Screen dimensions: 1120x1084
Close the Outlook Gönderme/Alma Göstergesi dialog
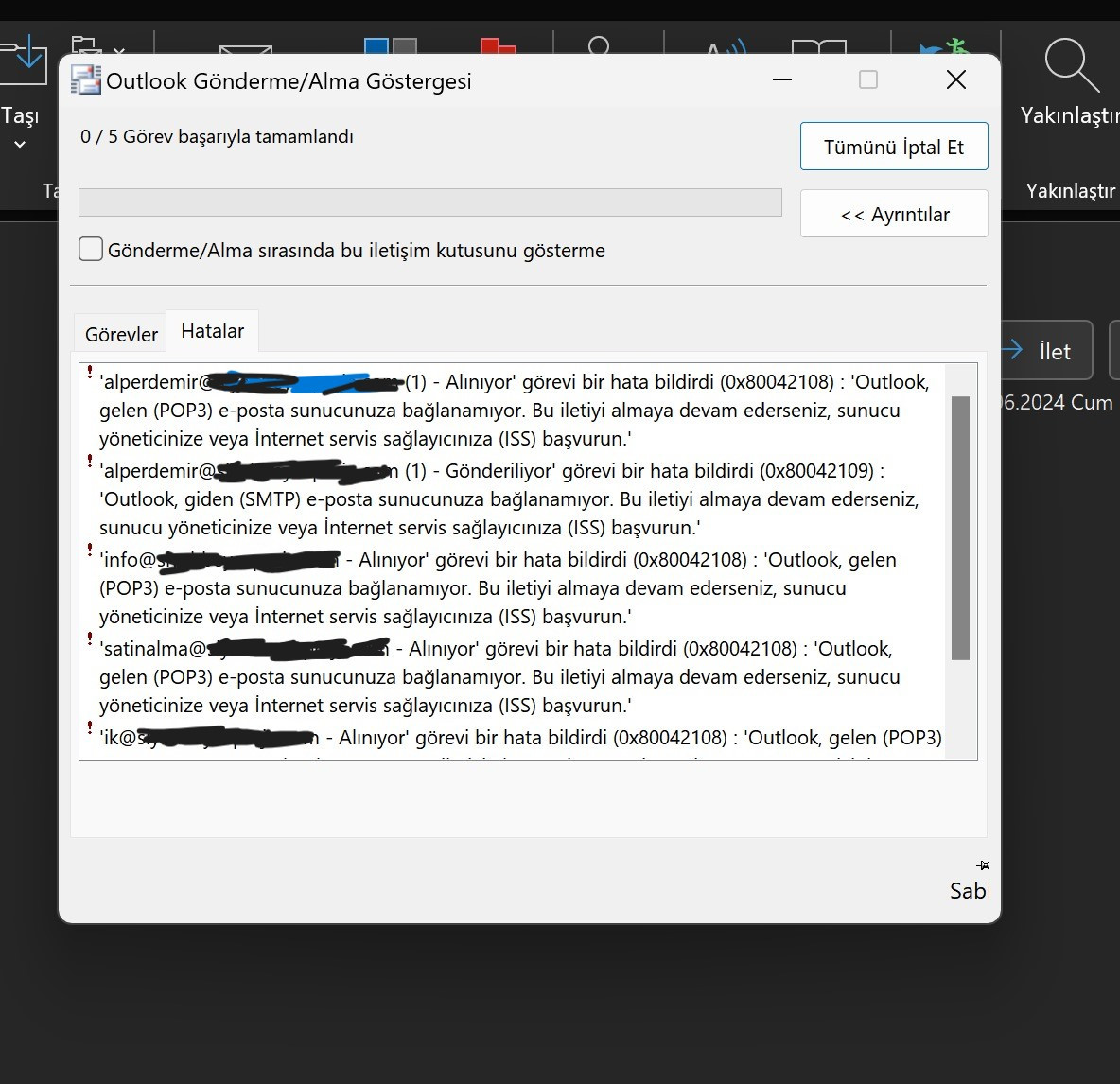[956, 79]
